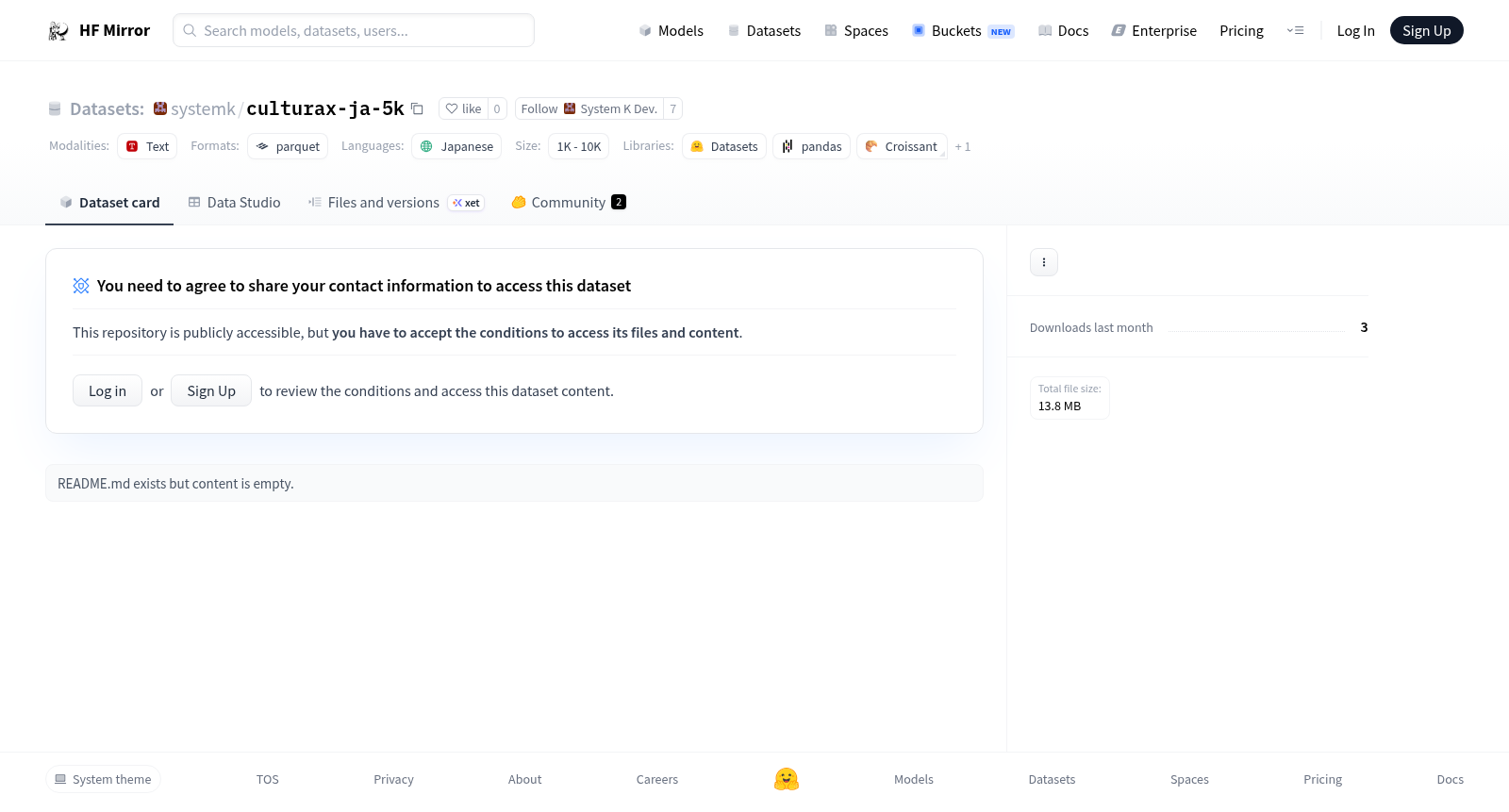Open the About footer link
The width and height of the screenshot is (1509, 812).
(525, 779)
